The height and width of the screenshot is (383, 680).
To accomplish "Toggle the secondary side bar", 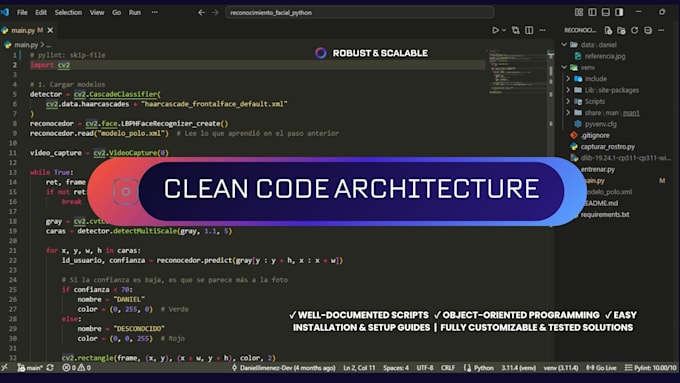I will (x=619, y=12).
